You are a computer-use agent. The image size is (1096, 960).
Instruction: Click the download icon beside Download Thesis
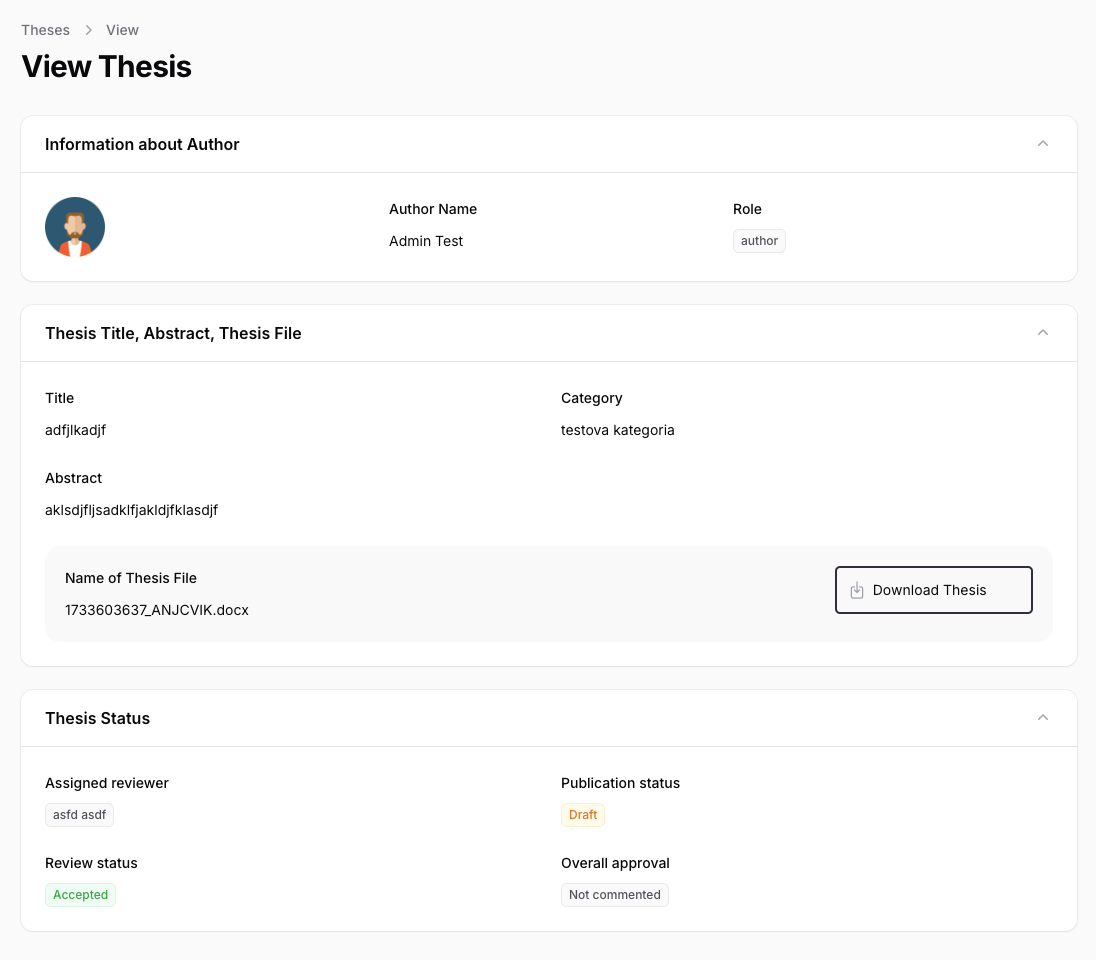click(857, 590)
